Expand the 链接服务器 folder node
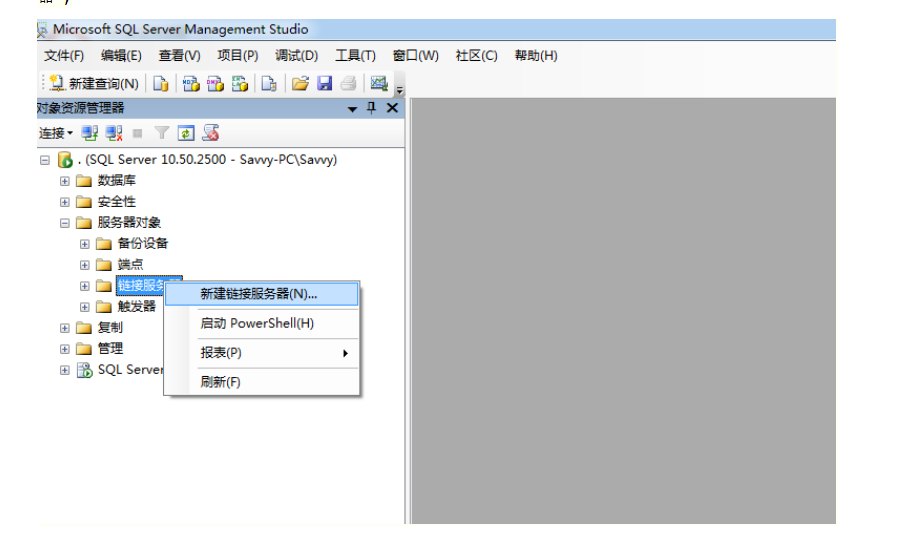Viewport: 909px width, 545px height. pyautogui.click(x=85, y=286)
